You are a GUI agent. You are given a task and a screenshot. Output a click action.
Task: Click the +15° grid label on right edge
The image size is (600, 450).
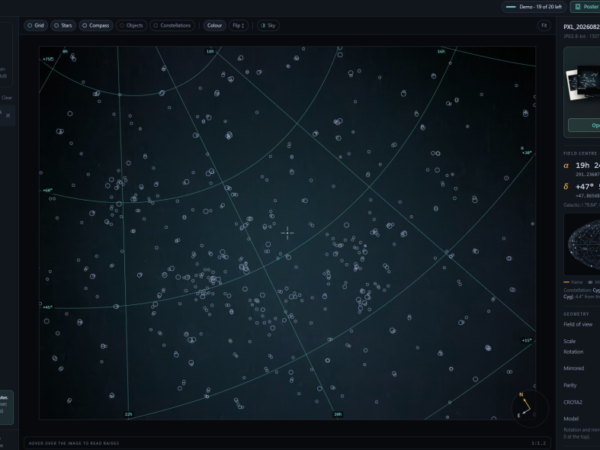pos(527,340)
